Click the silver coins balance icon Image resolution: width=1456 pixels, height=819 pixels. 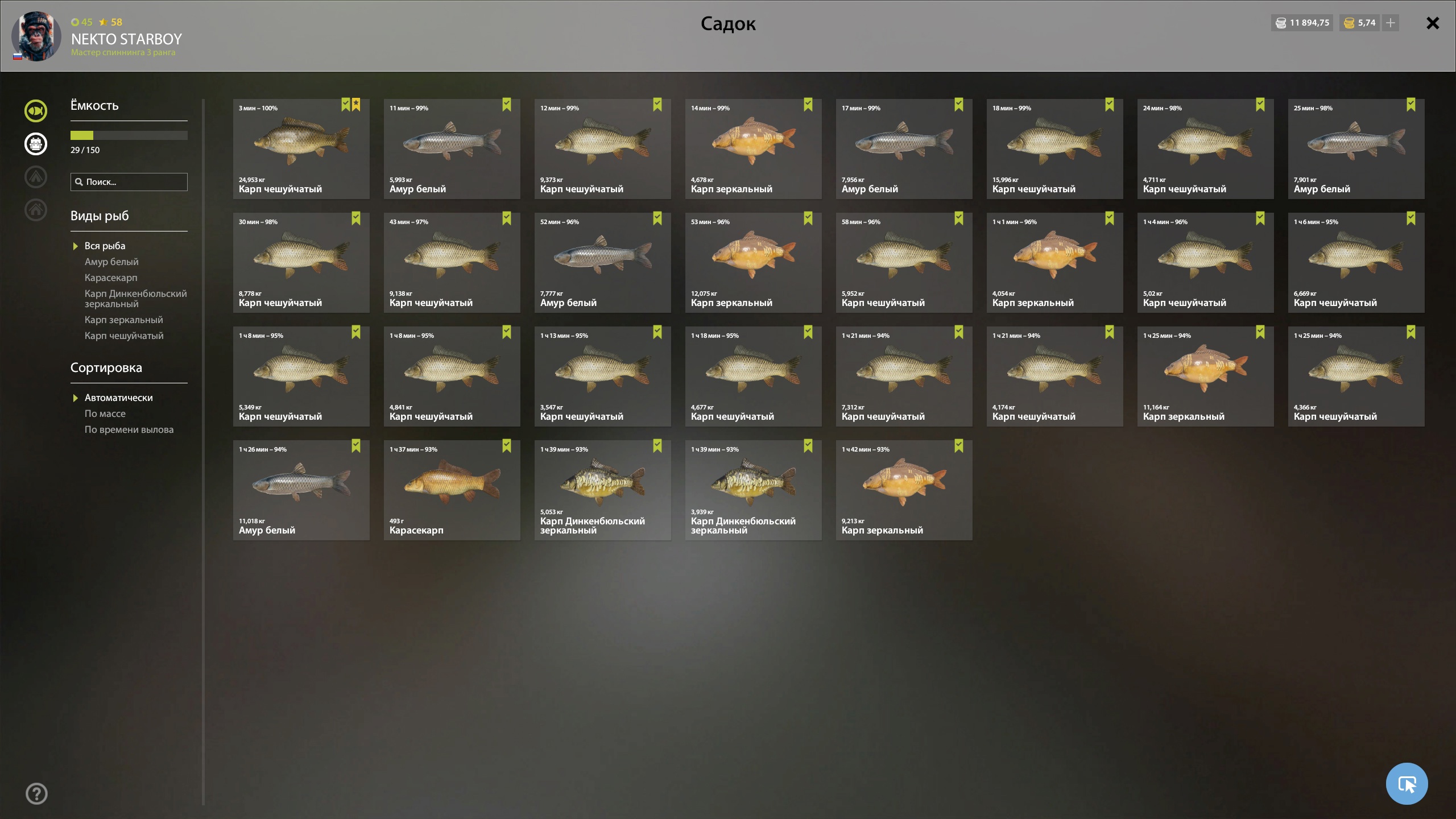tap(1281, 23)
